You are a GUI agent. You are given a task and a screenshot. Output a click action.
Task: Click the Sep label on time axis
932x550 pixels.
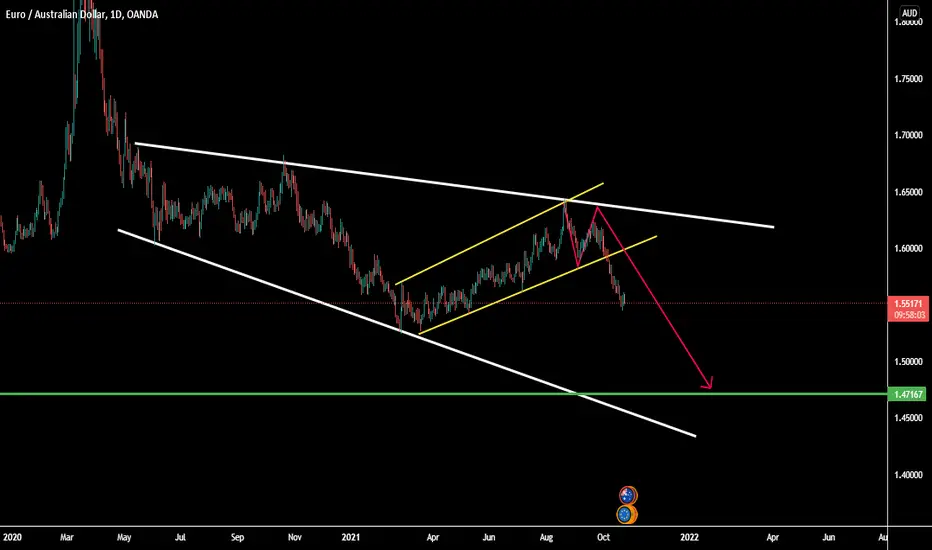(237, 538)
